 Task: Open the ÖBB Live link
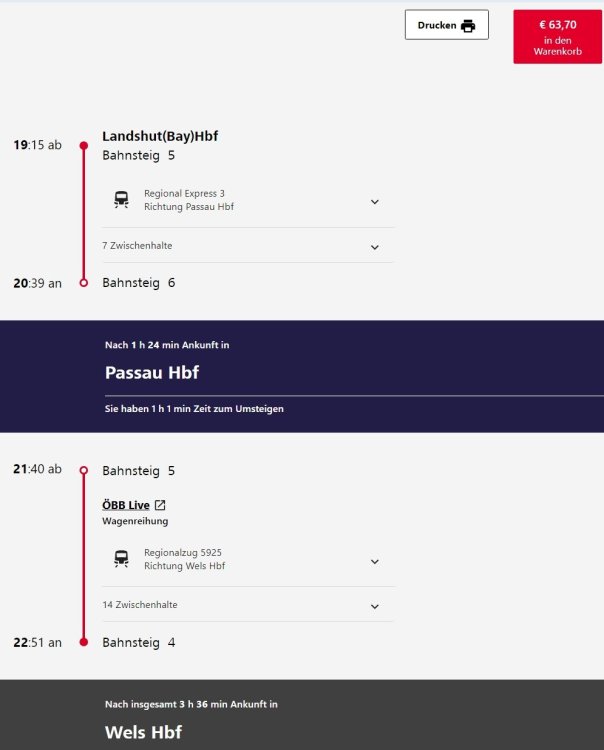(x=126, y=505)
